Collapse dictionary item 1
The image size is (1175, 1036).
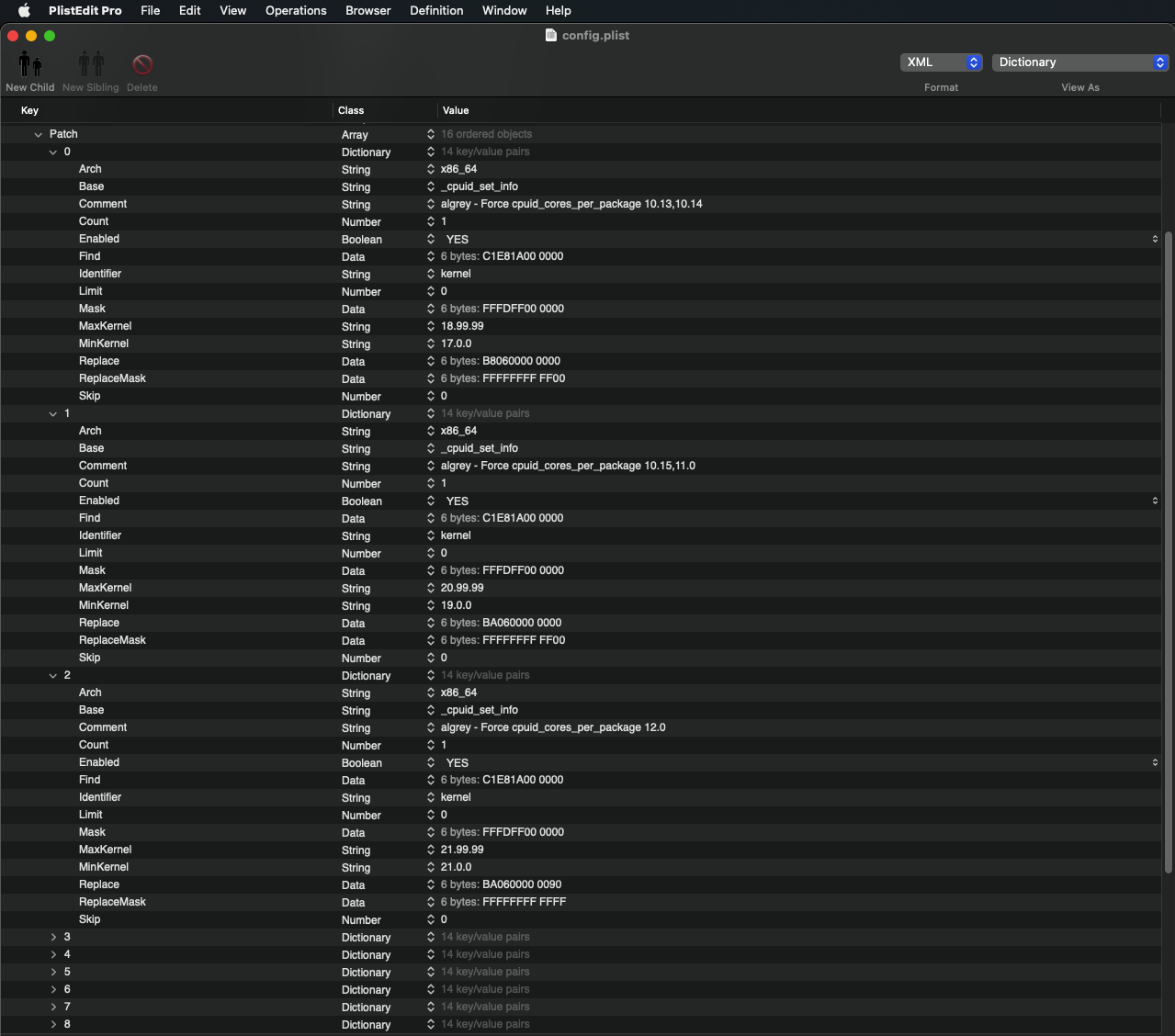pyautogui.click(x=53, y=413)
